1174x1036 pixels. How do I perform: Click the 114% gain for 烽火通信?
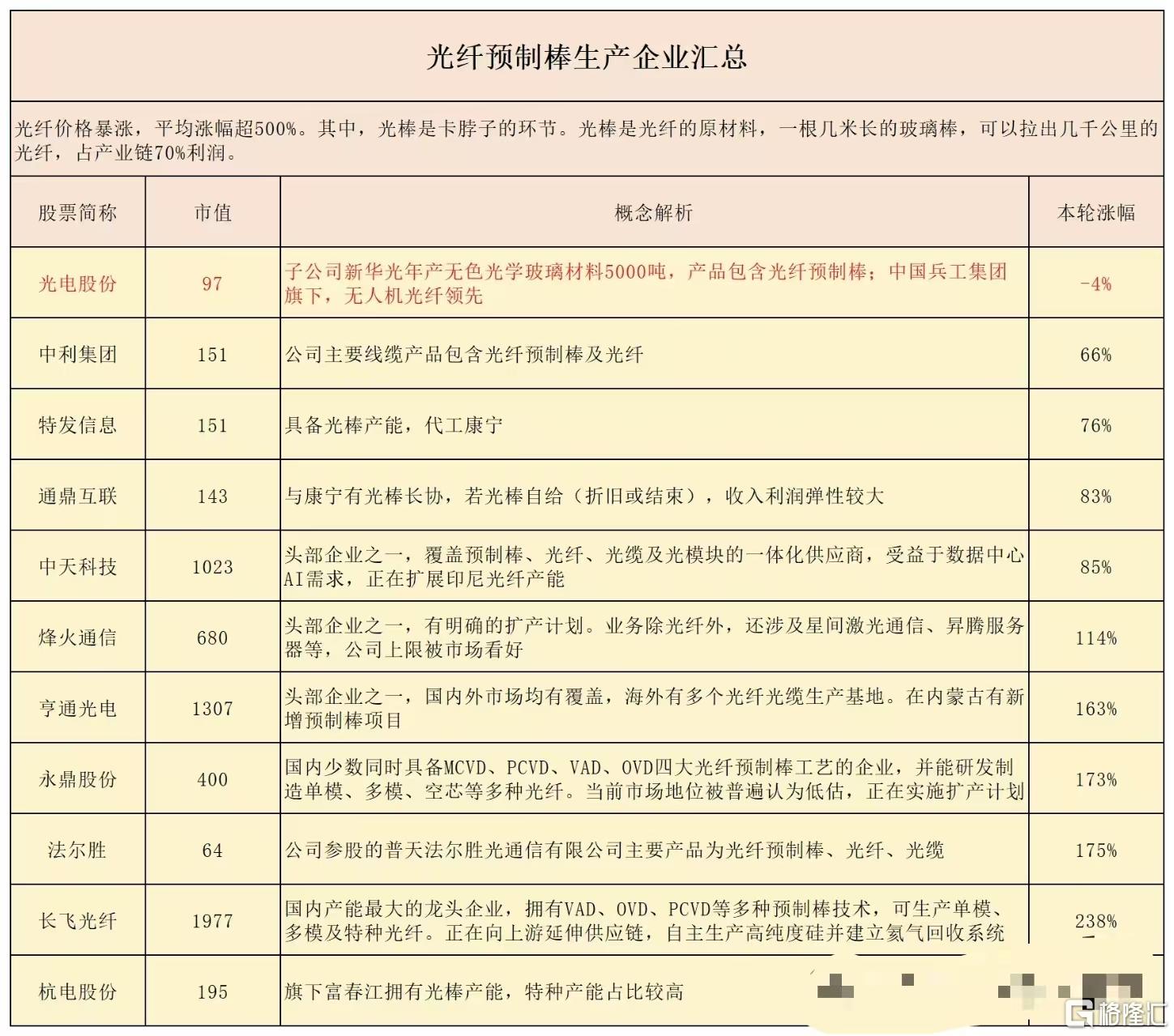click(x=1096, y=638)
